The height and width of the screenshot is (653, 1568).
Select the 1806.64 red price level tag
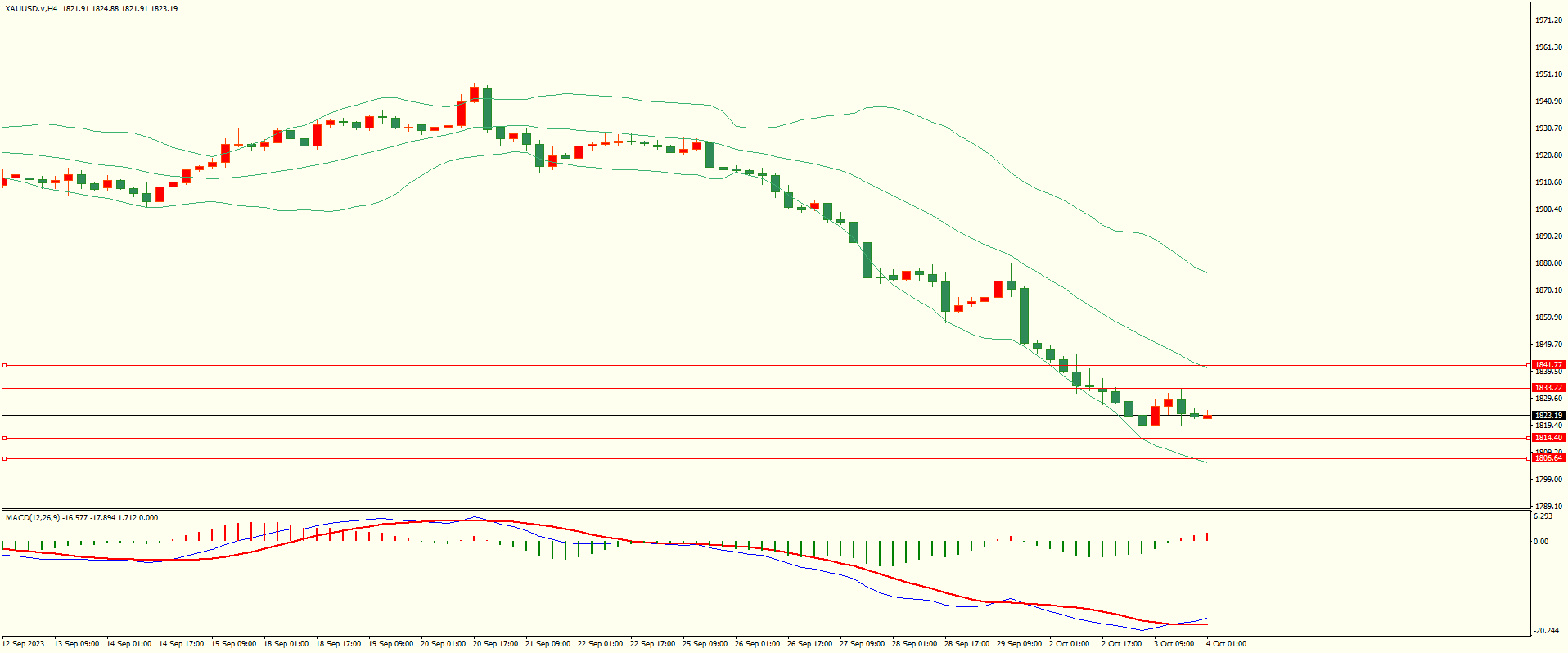pos(1548,458)
